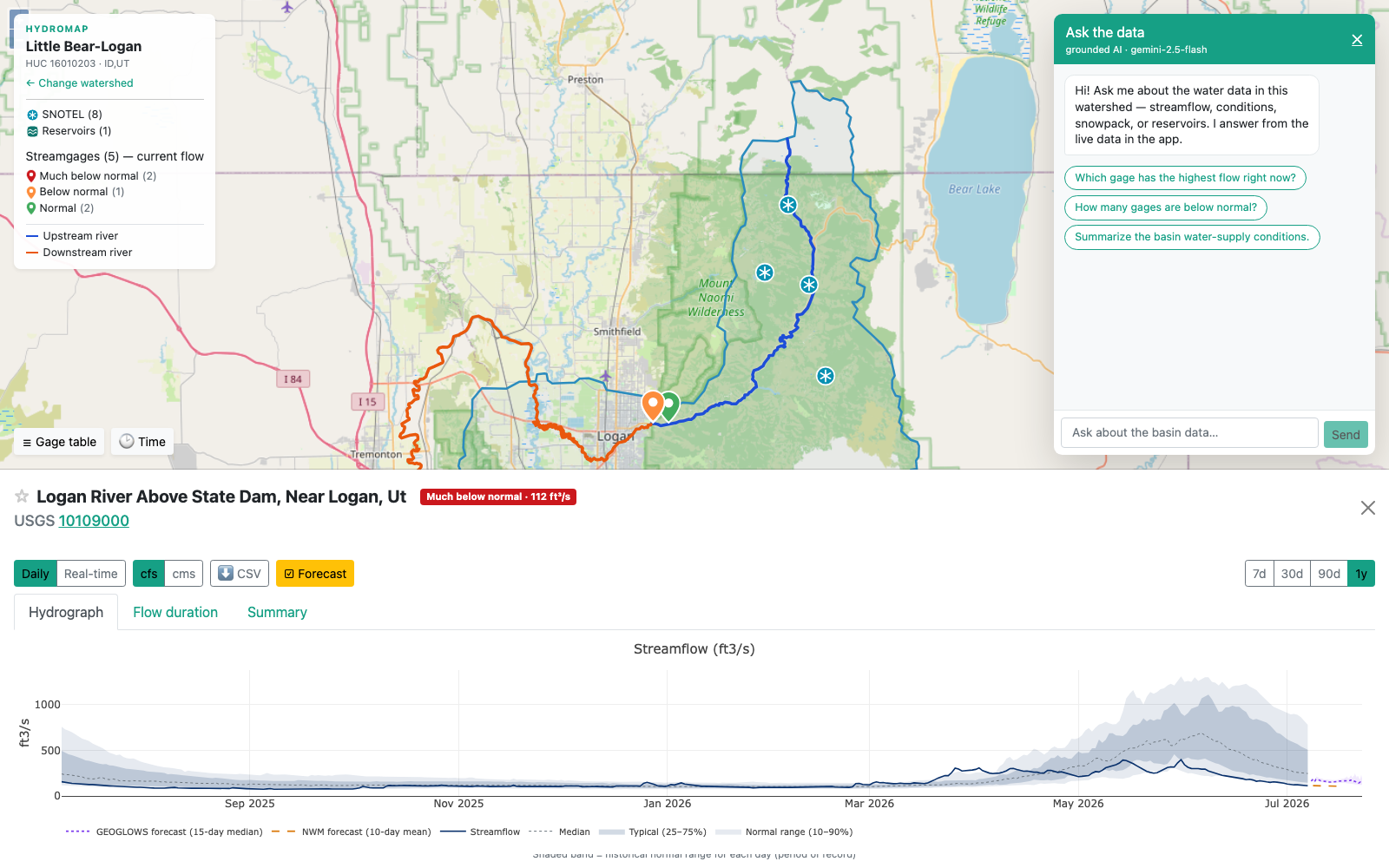Screen dimensions: 1389x868
Task: Ask how many gages are below normal
Action: [1166, 207]
